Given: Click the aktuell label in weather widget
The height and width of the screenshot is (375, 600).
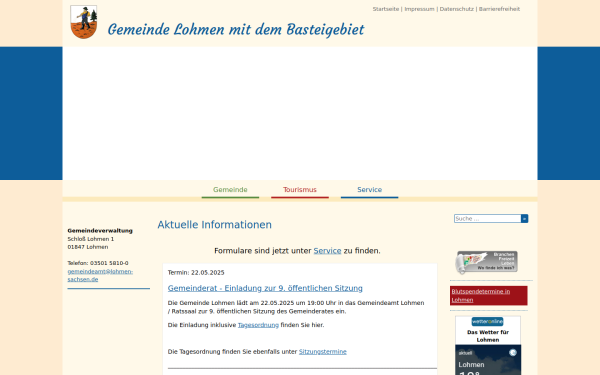Looking at the screenshot, I should [x=465, y=353].
